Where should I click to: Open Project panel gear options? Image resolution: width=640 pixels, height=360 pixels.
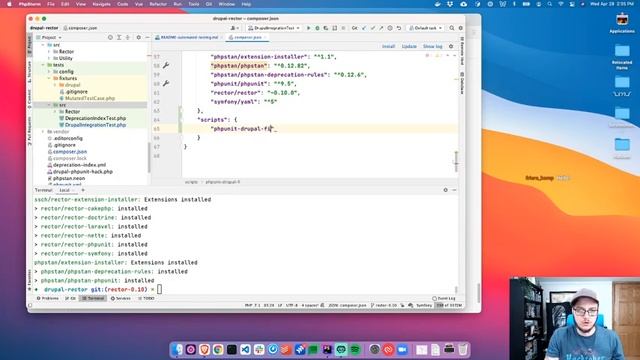point(138,38)
